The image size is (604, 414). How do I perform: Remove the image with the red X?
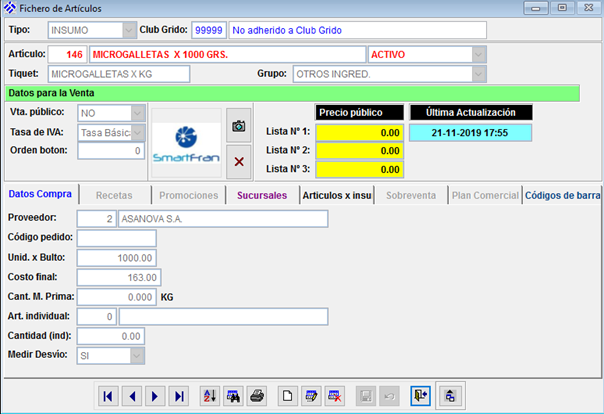(x=238, y=160)
